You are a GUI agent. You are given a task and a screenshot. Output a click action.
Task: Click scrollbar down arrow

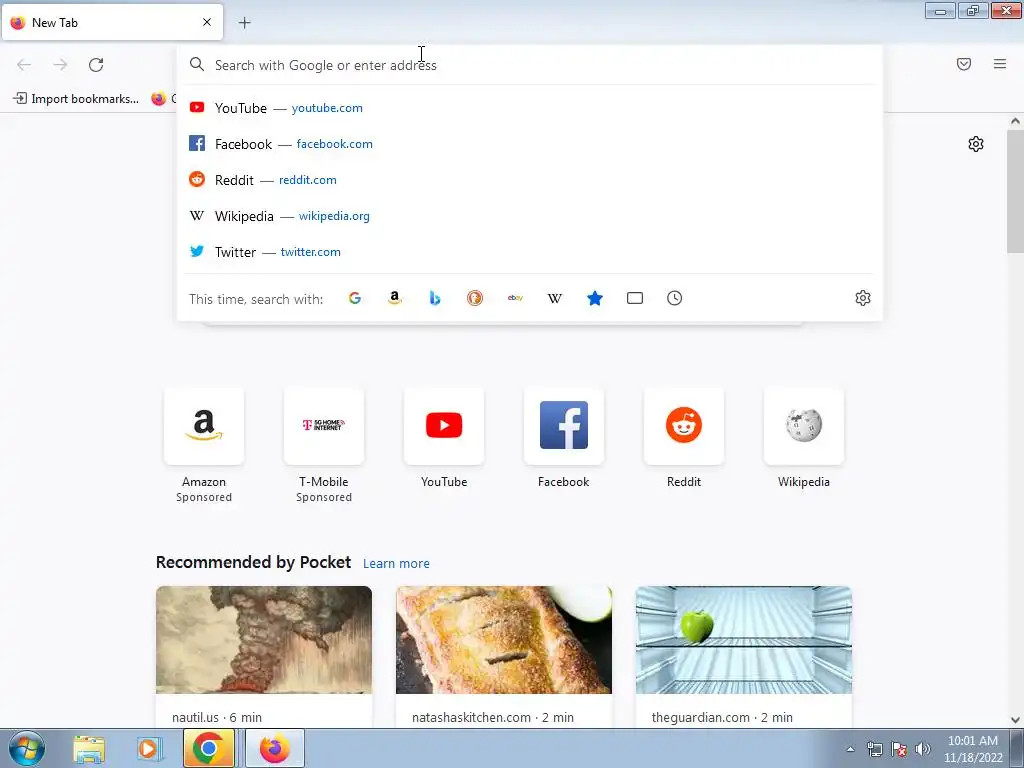point(1015,720)
